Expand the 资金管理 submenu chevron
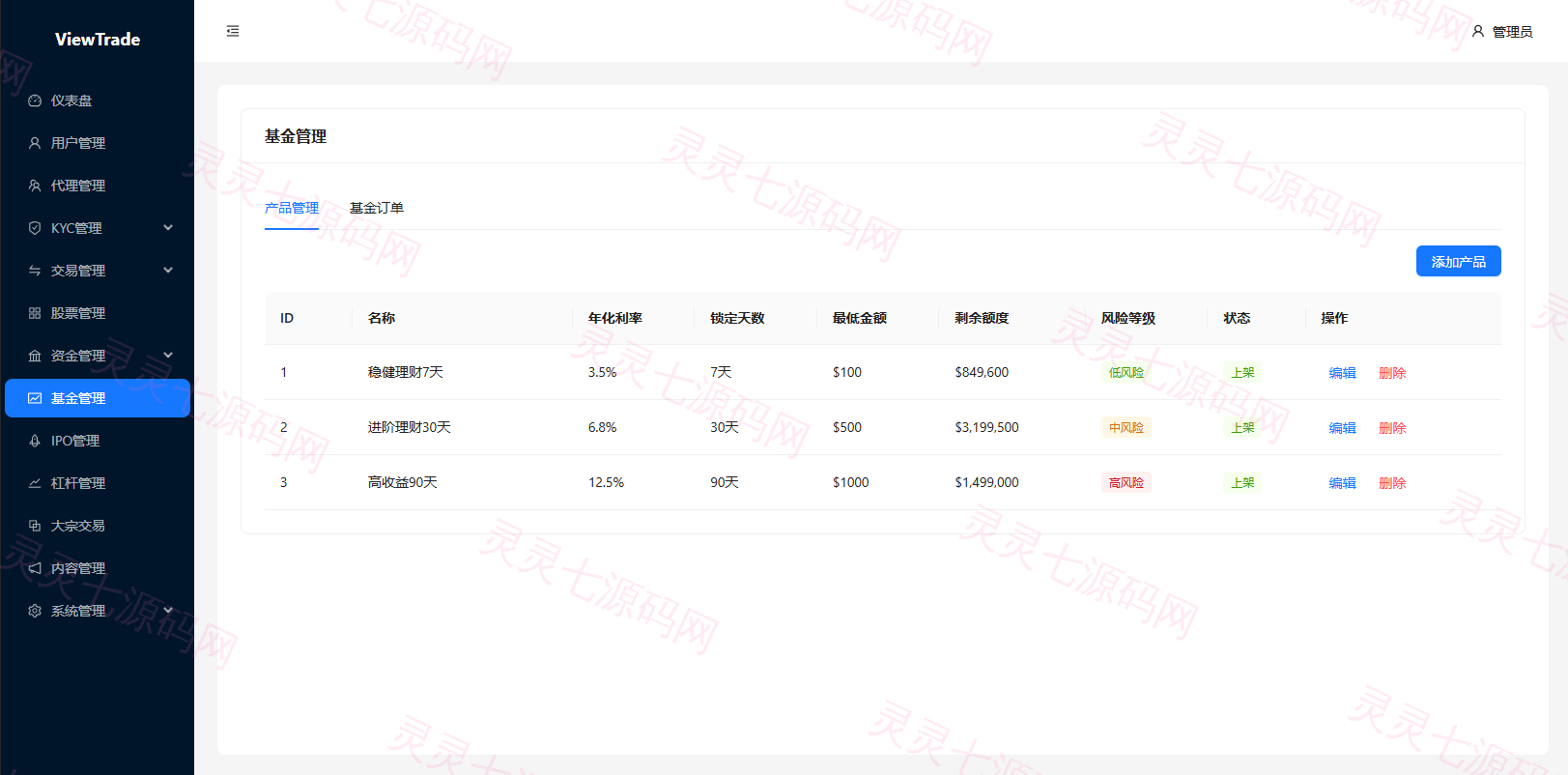This screenshot has height=775, width=1568. (168, 356)
